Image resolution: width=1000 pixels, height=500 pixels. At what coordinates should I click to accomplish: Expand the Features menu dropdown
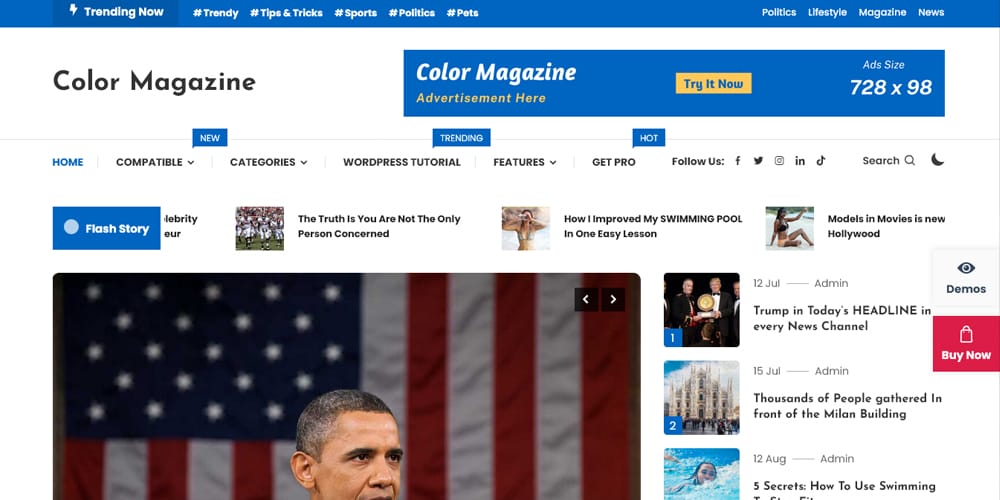pos(525,162)
